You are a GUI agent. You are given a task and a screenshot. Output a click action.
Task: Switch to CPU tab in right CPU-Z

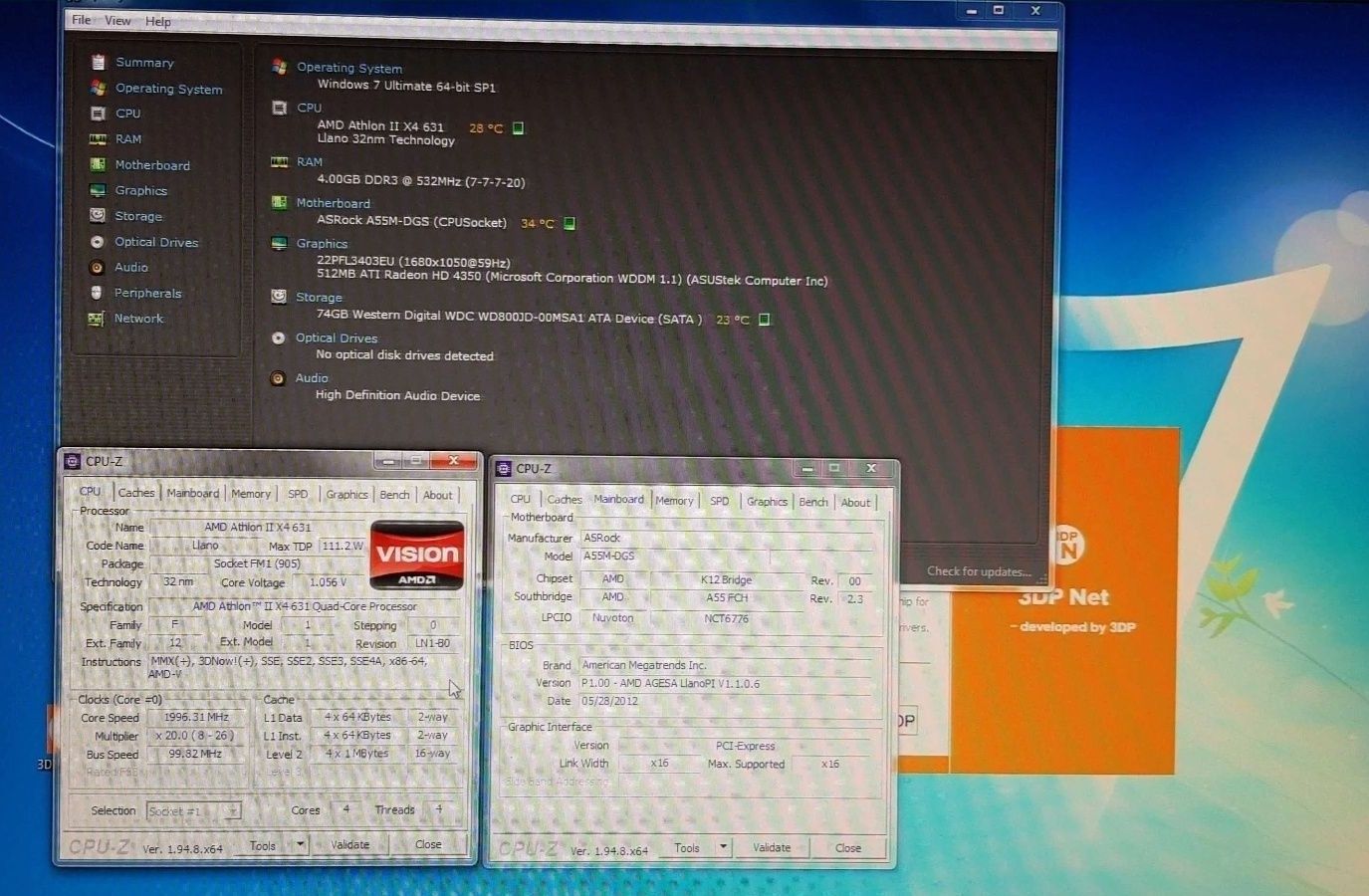pyautogui.click(x=520, y=499)
